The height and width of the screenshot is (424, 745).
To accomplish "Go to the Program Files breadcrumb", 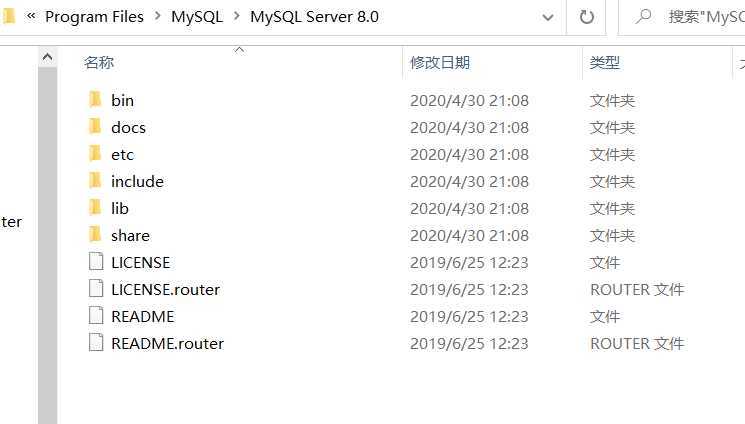I will [x=94, y=17].
